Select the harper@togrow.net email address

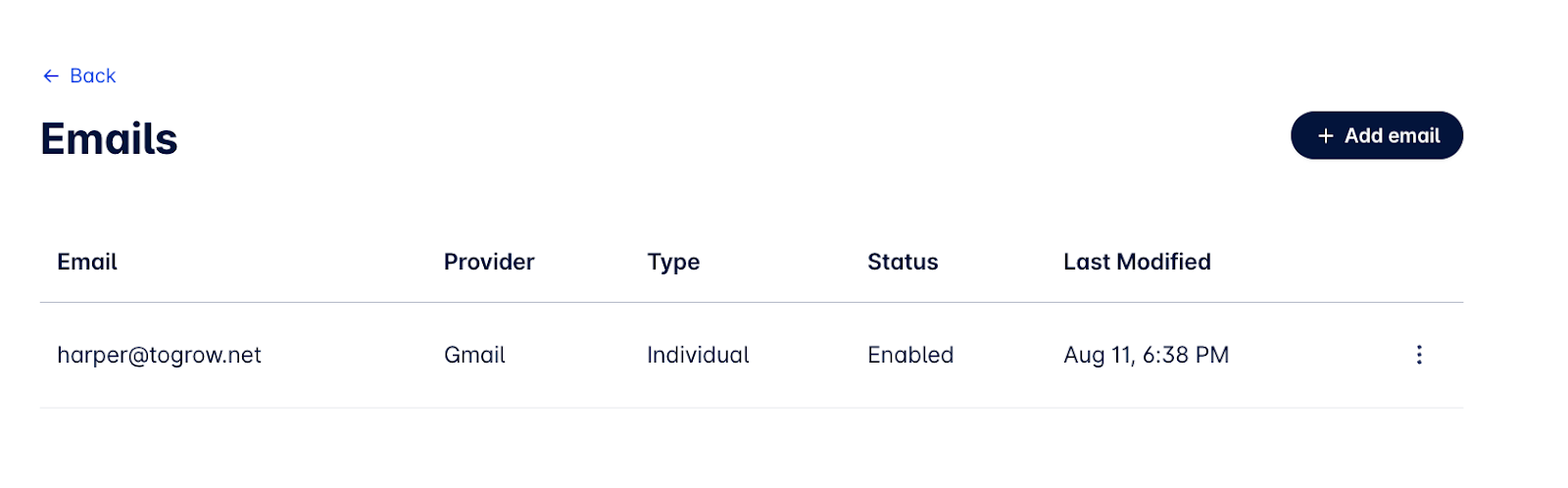[159, 355]
